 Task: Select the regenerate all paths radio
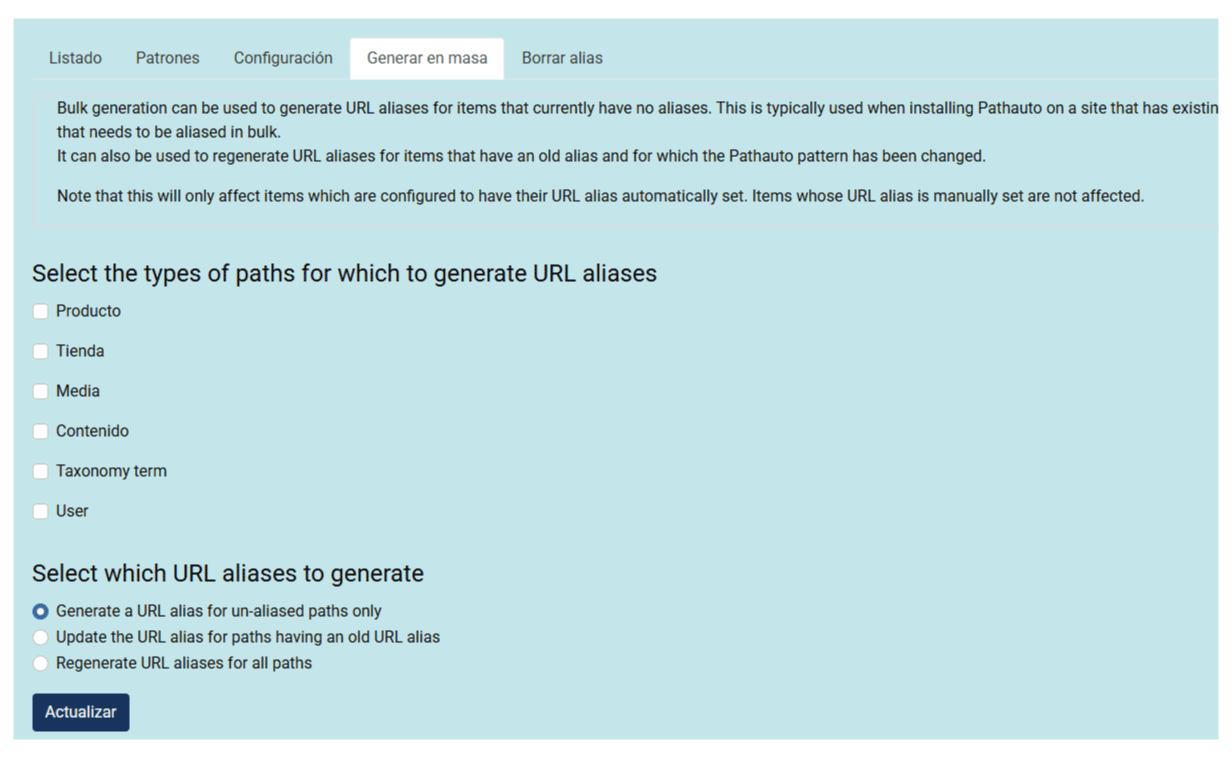(x=40, y=663)
